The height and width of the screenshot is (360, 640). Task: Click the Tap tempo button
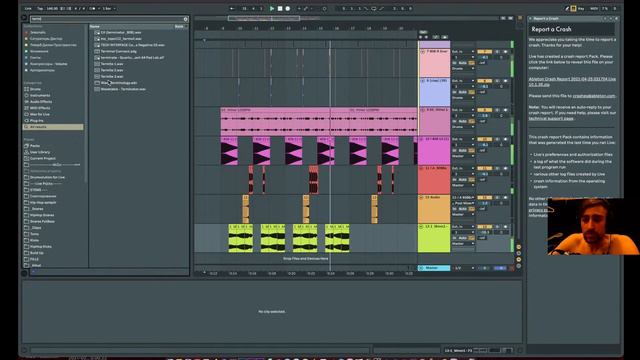tap(40, 9)
